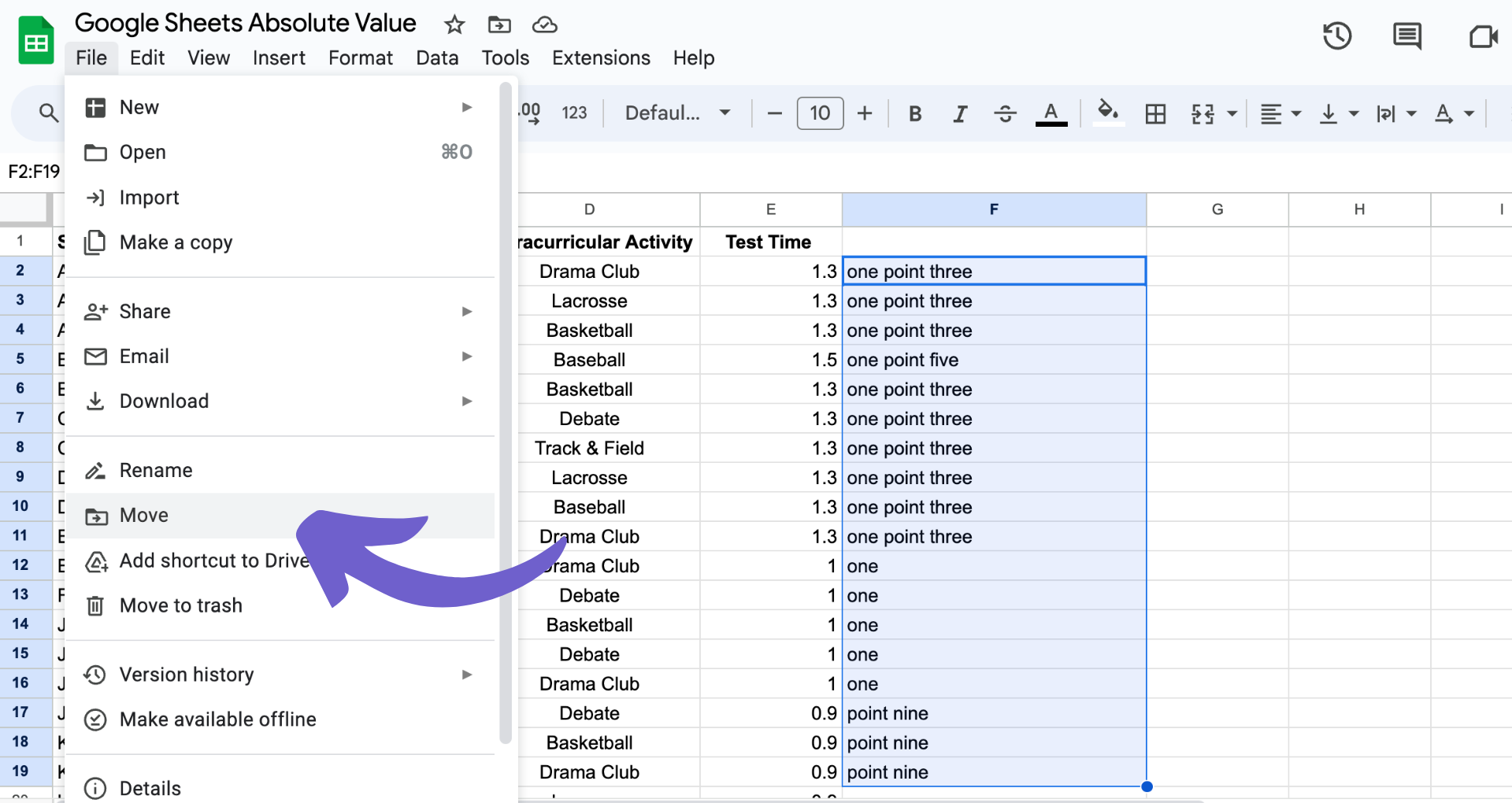Open the Extensions menu
Screen dimensions: 1512x803
pyautogui.click(x=601, y=57)
